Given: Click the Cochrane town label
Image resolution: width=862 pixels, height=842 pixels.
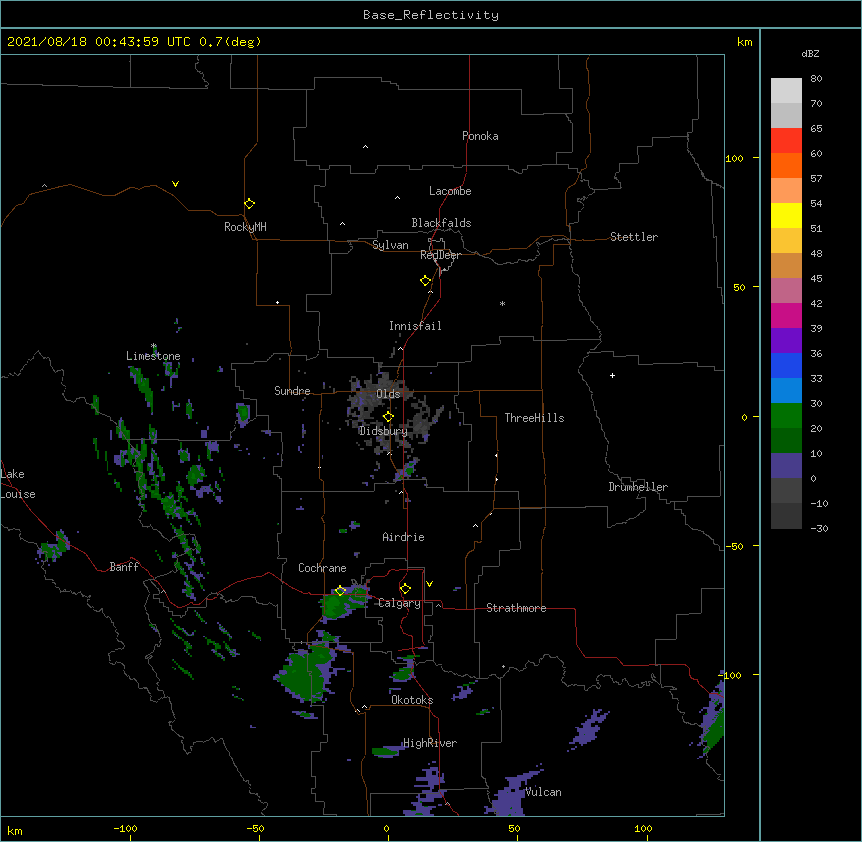Looking at the screenshot, I should coord(322,568).
